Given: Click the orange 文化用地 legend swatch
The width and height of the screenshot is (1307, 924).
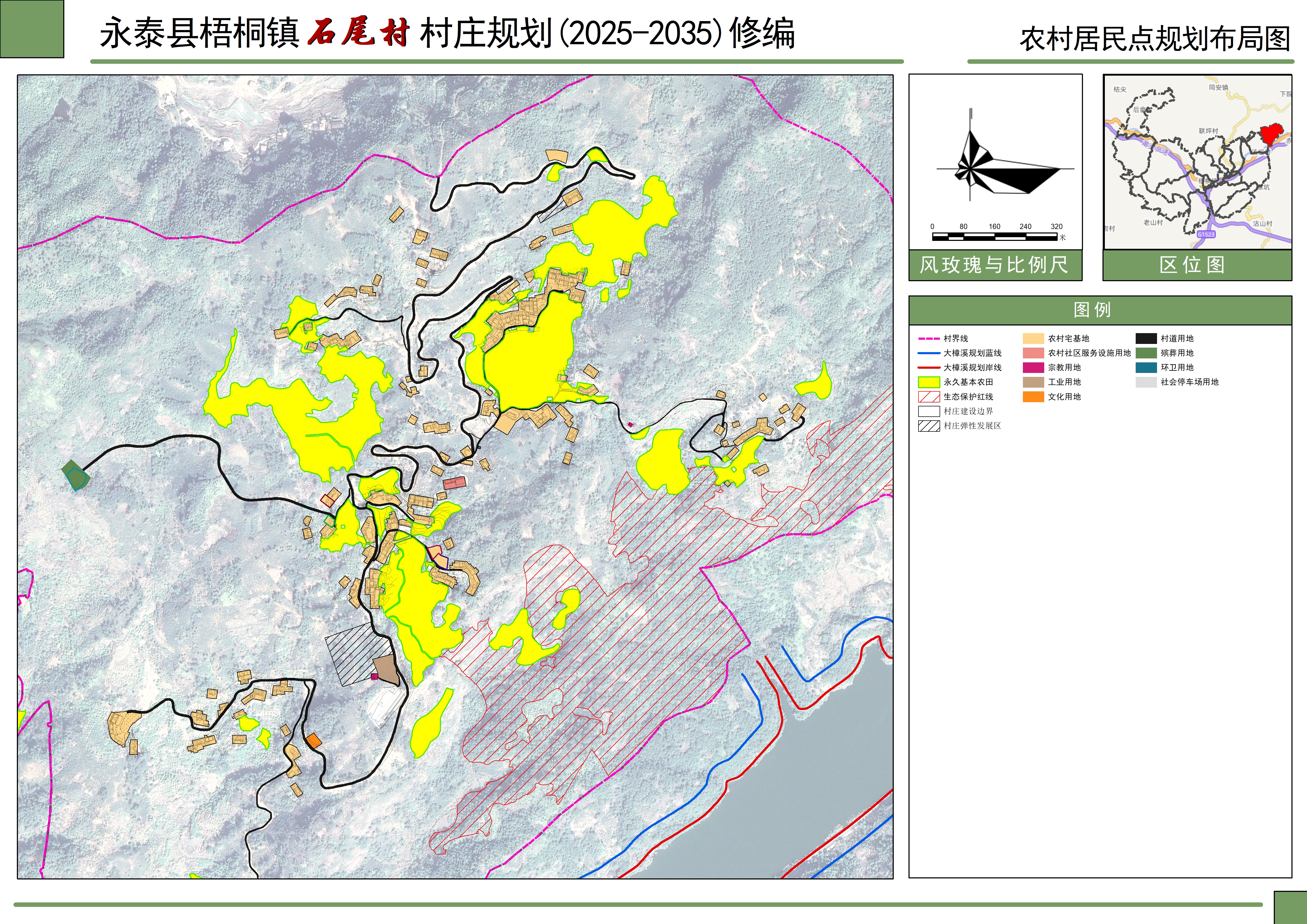Looking at the screenshot, I should click(x=1033, y=397).
